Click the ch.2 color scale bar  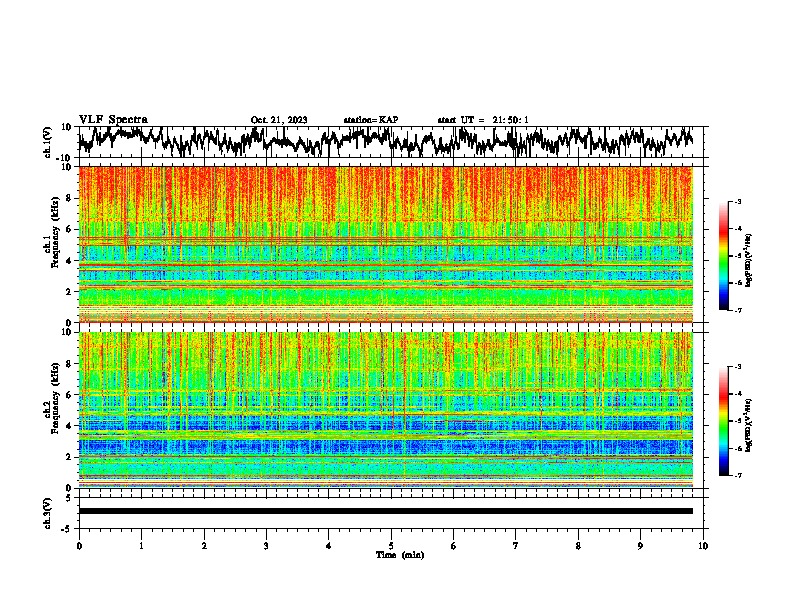pos(723,421)
